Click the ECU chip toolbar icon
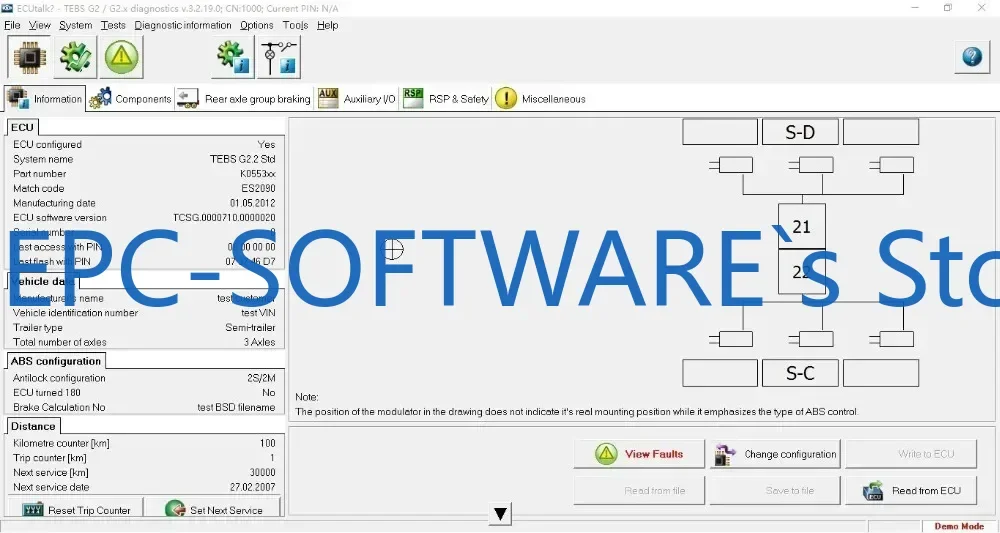 [29, 57]
